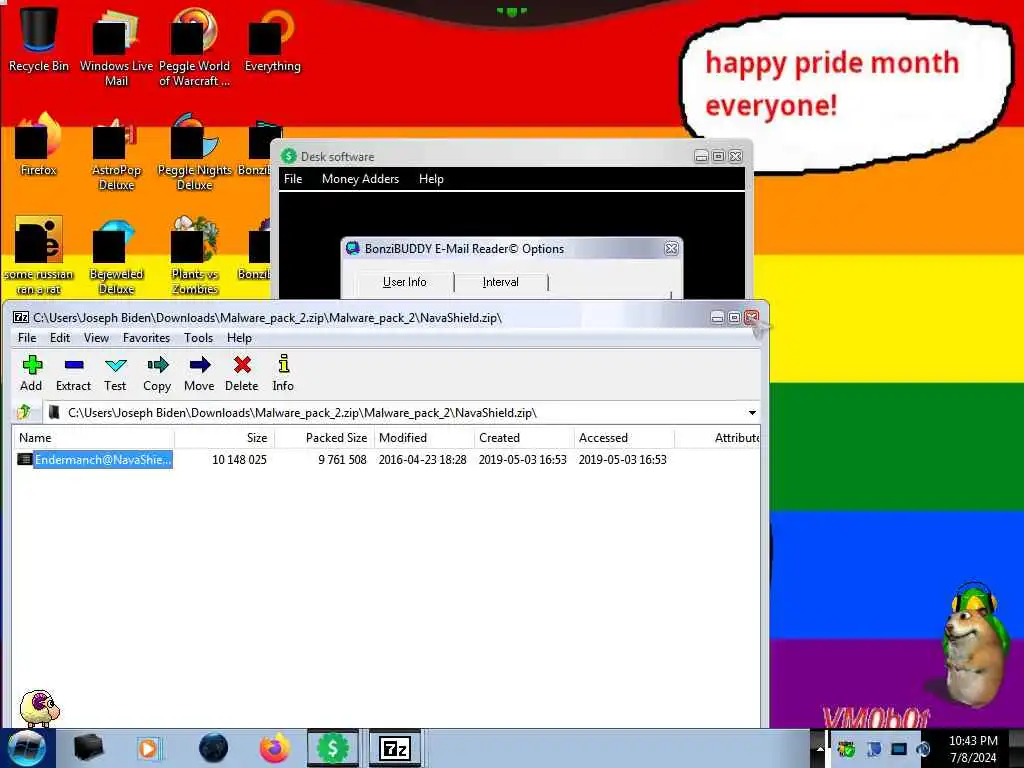This screenshot has width=1024, height=768.
Task: Sort by Created column header
Action: [x=524, y=438]
